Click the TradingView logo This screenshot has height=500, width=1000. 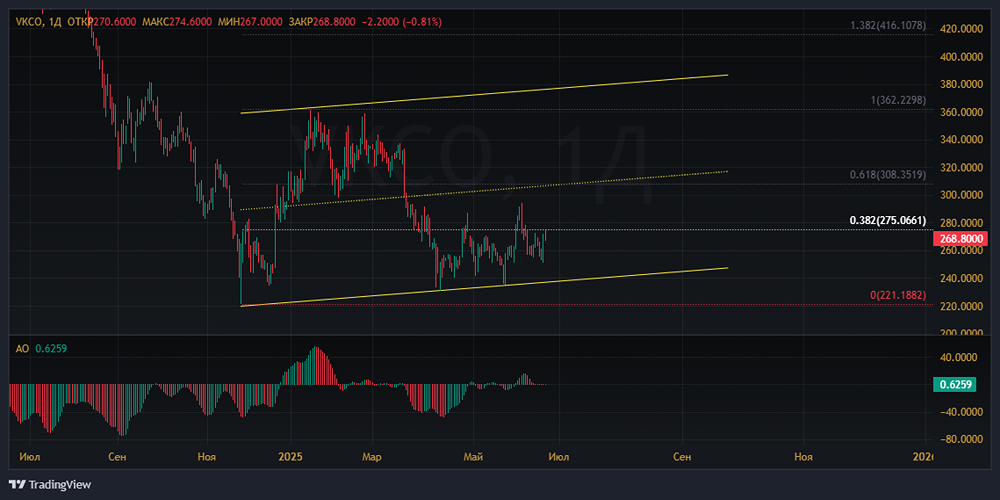pos(49,484)
